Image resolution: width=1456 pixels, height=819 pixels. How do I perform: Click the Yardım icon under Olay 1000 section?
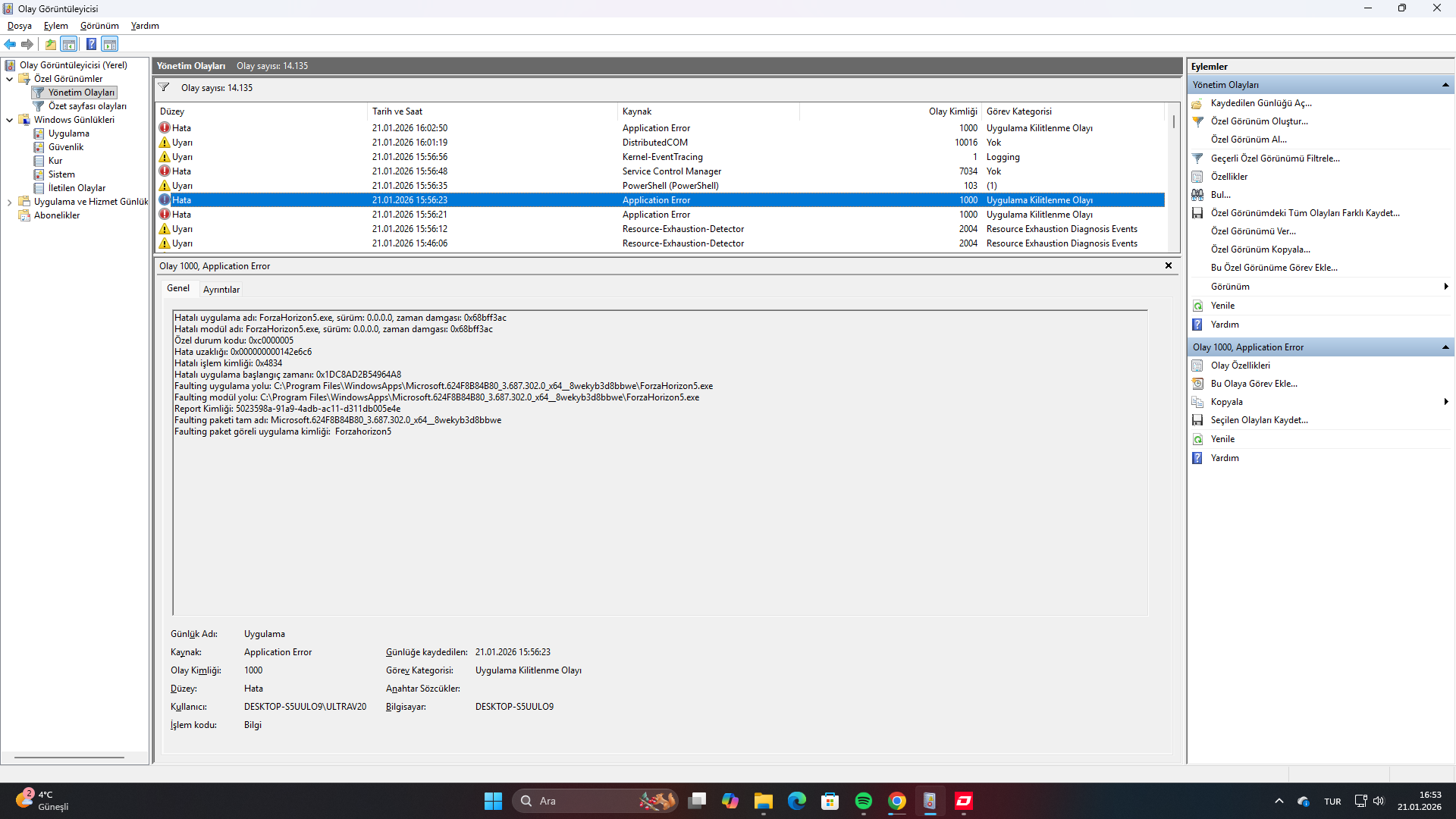tap(1197, 458)
